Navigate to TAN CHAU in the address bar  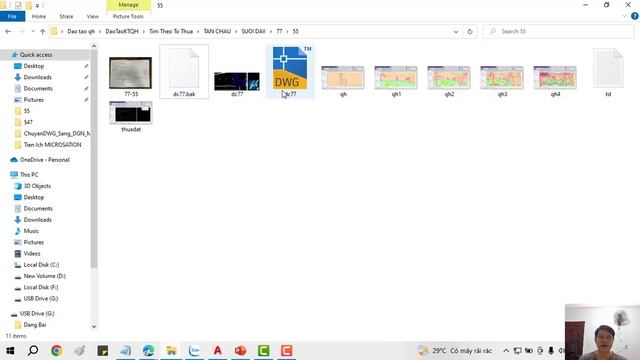(217, 31)
